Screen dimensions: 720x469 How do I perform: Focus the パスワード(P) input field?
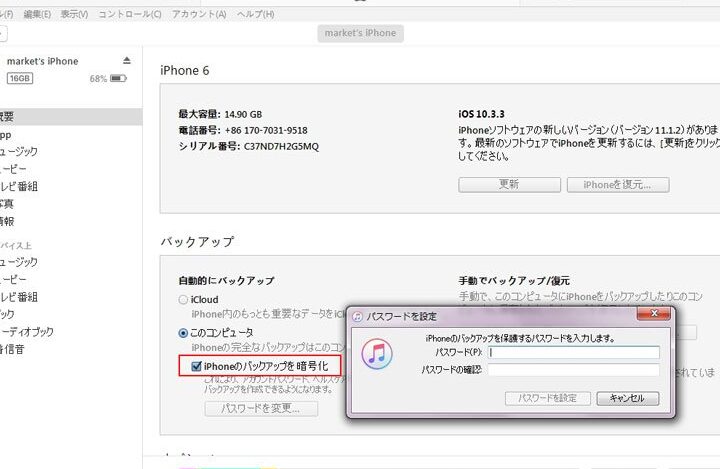[x=574, y=352]
